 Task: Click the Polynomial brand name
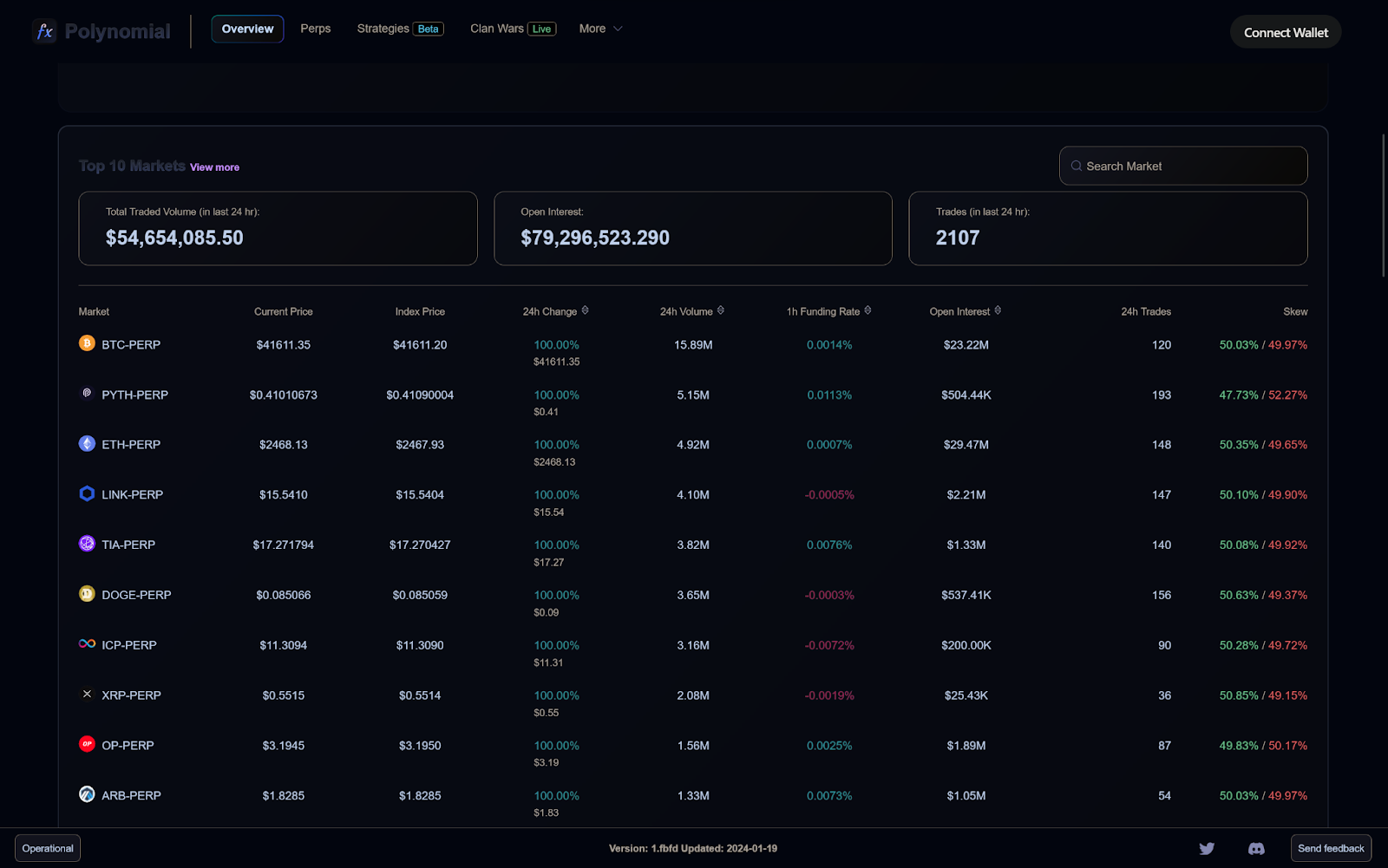coord(118,32)
